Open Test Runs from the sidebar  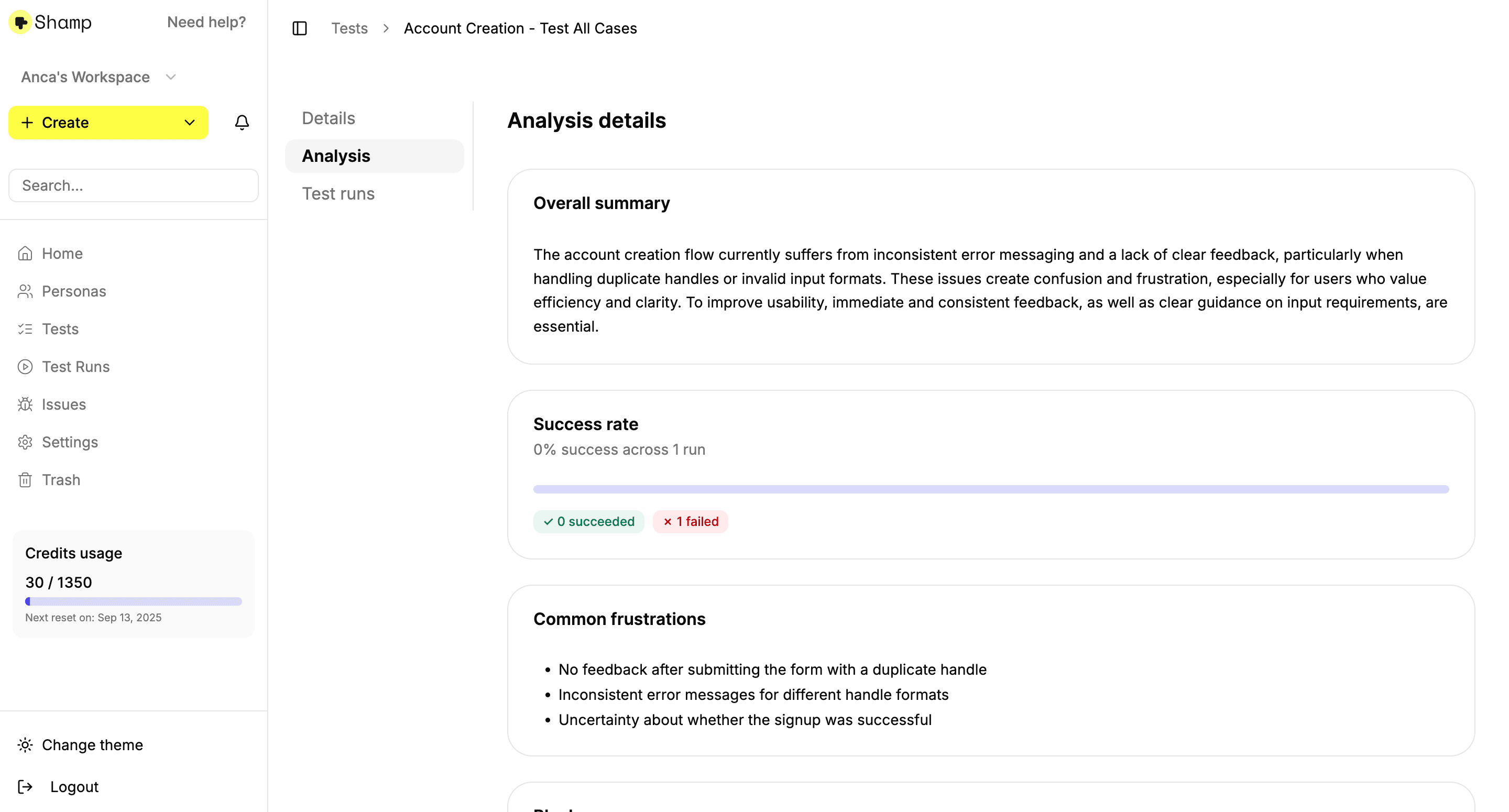75,366
